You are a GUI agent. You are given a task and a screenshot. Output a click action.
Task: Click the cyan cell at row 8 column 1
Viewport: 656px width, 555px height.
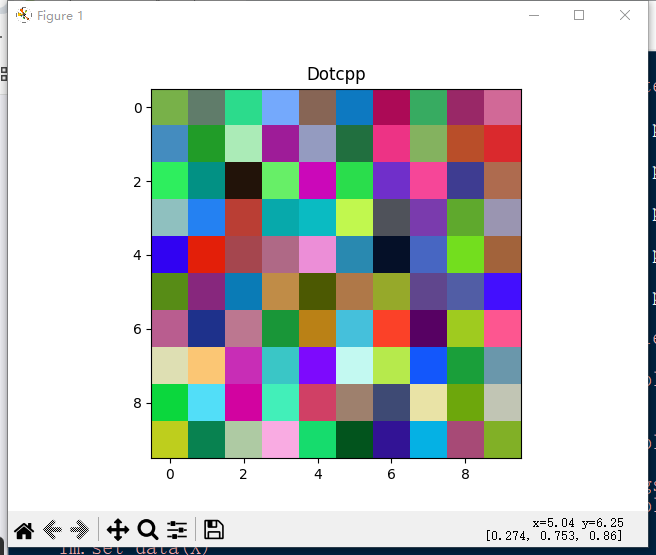[x=207, y=402]
